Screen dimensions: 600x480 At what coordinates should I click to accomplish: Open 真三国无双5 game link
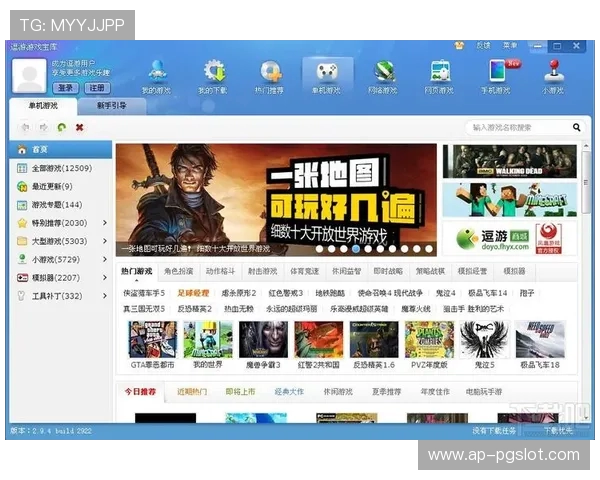point(144,309)
